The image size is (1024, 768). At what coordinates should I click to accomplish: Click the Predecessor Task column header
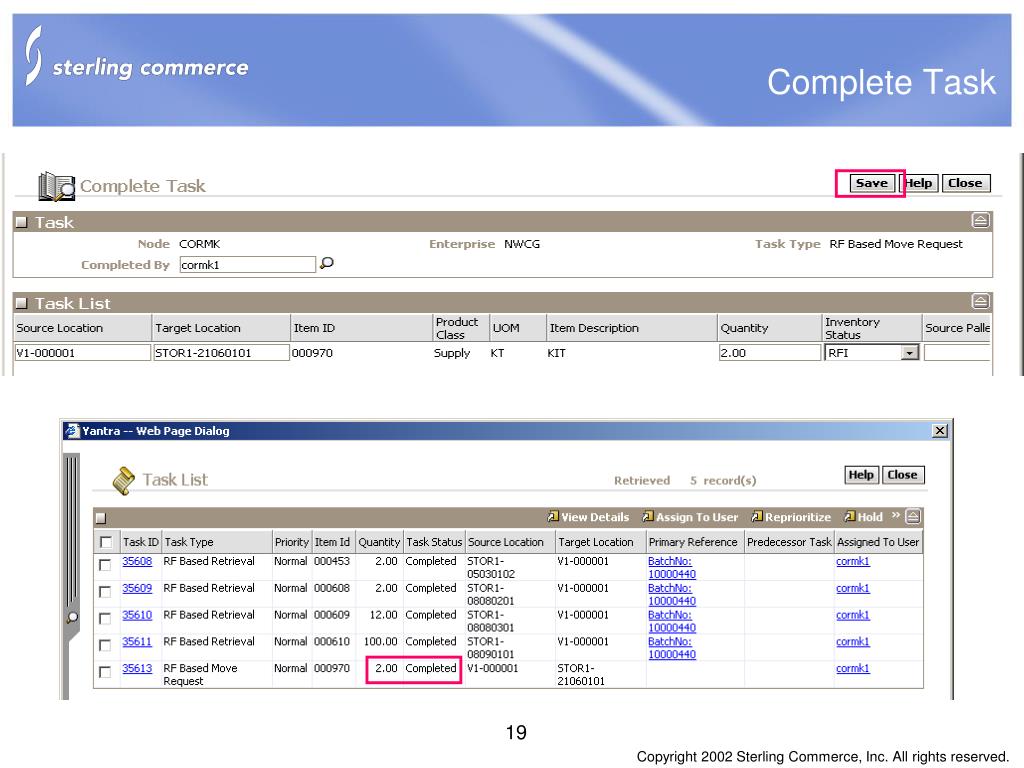789,542
